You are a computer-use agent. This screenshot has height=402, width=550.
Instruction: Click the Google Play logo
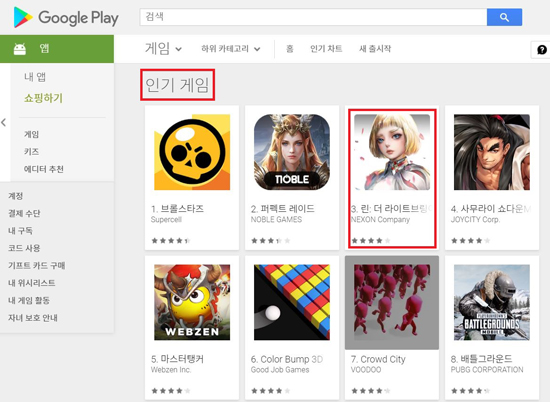coord(66,18)
